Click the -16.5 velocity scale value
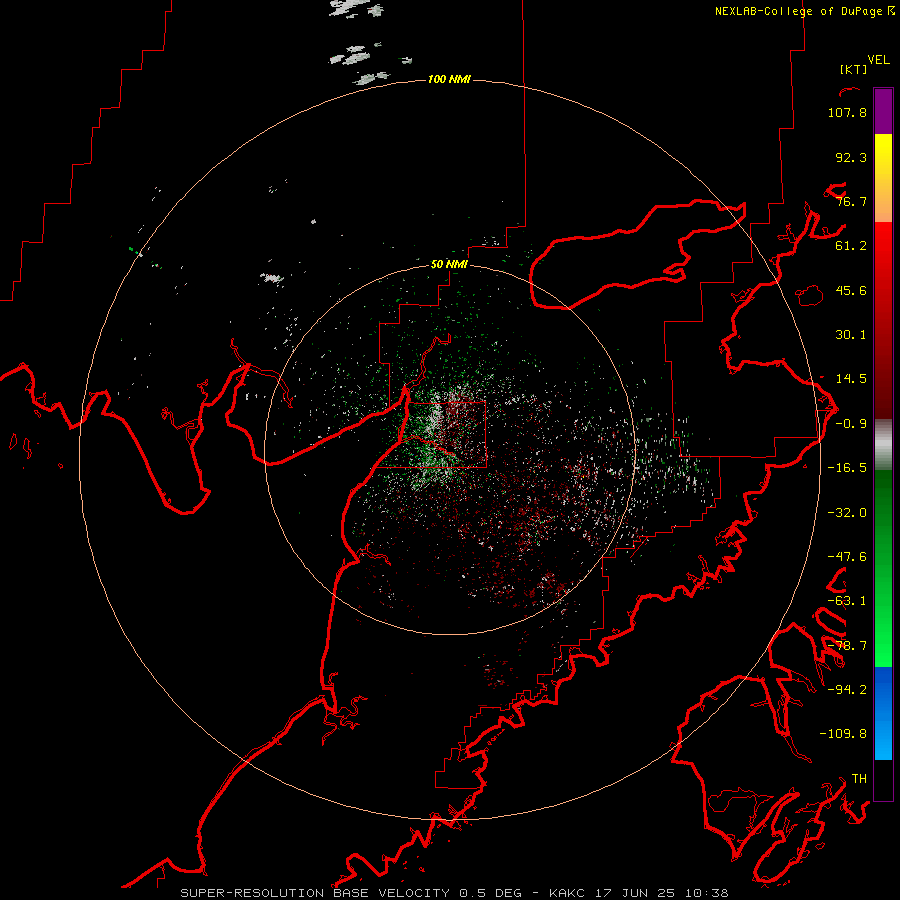900x900 pixels. click(x=847, y=468)
